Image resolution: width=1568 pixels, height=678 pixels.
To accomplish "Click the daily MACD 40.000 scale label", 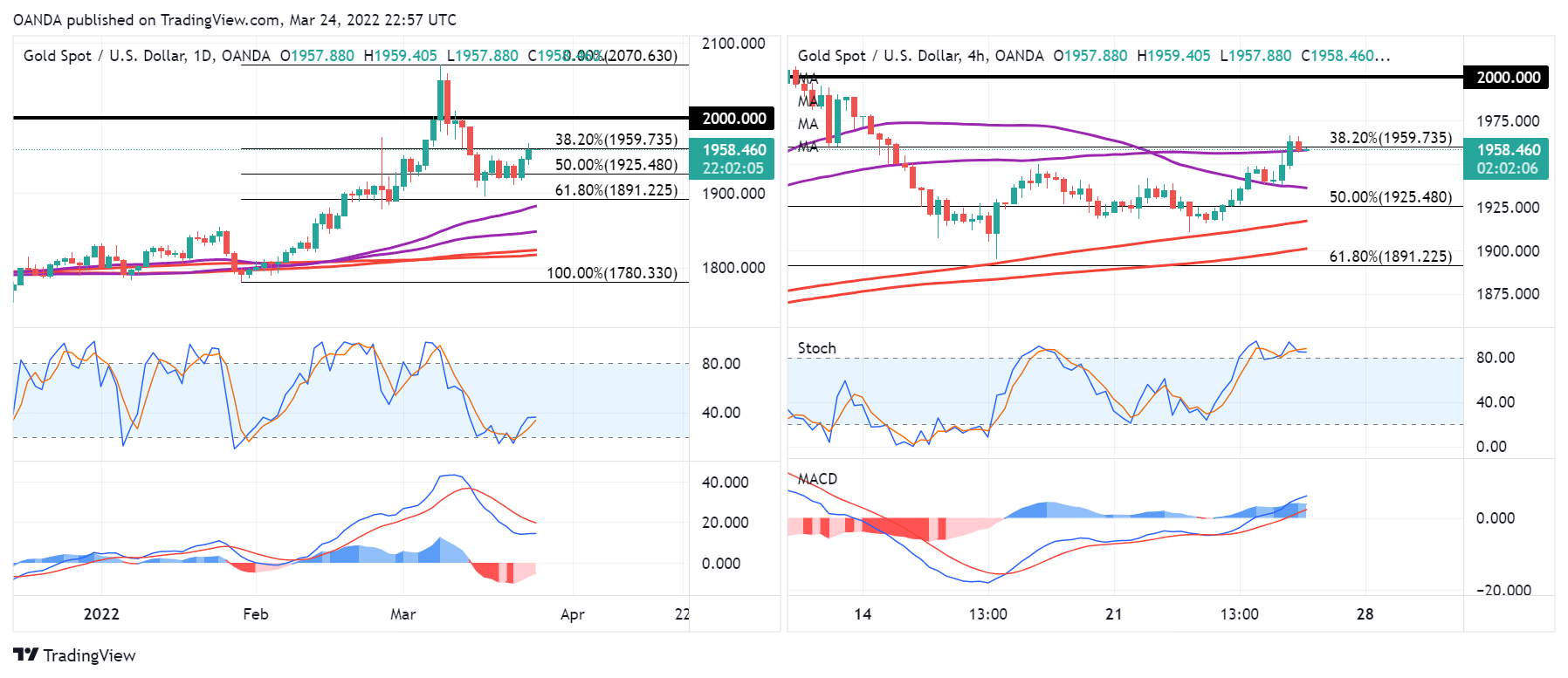I will (726, 483).
